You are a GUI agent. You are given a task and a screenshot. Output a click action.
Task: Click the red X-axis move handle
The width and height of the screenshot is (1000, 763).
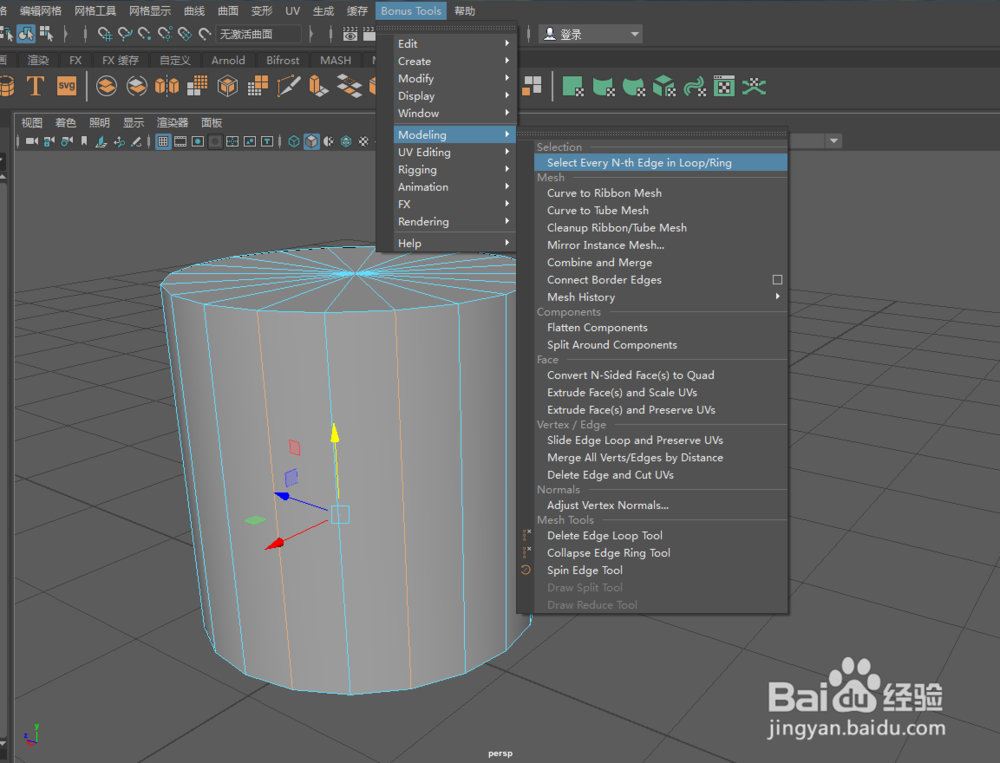coord(275,544)
